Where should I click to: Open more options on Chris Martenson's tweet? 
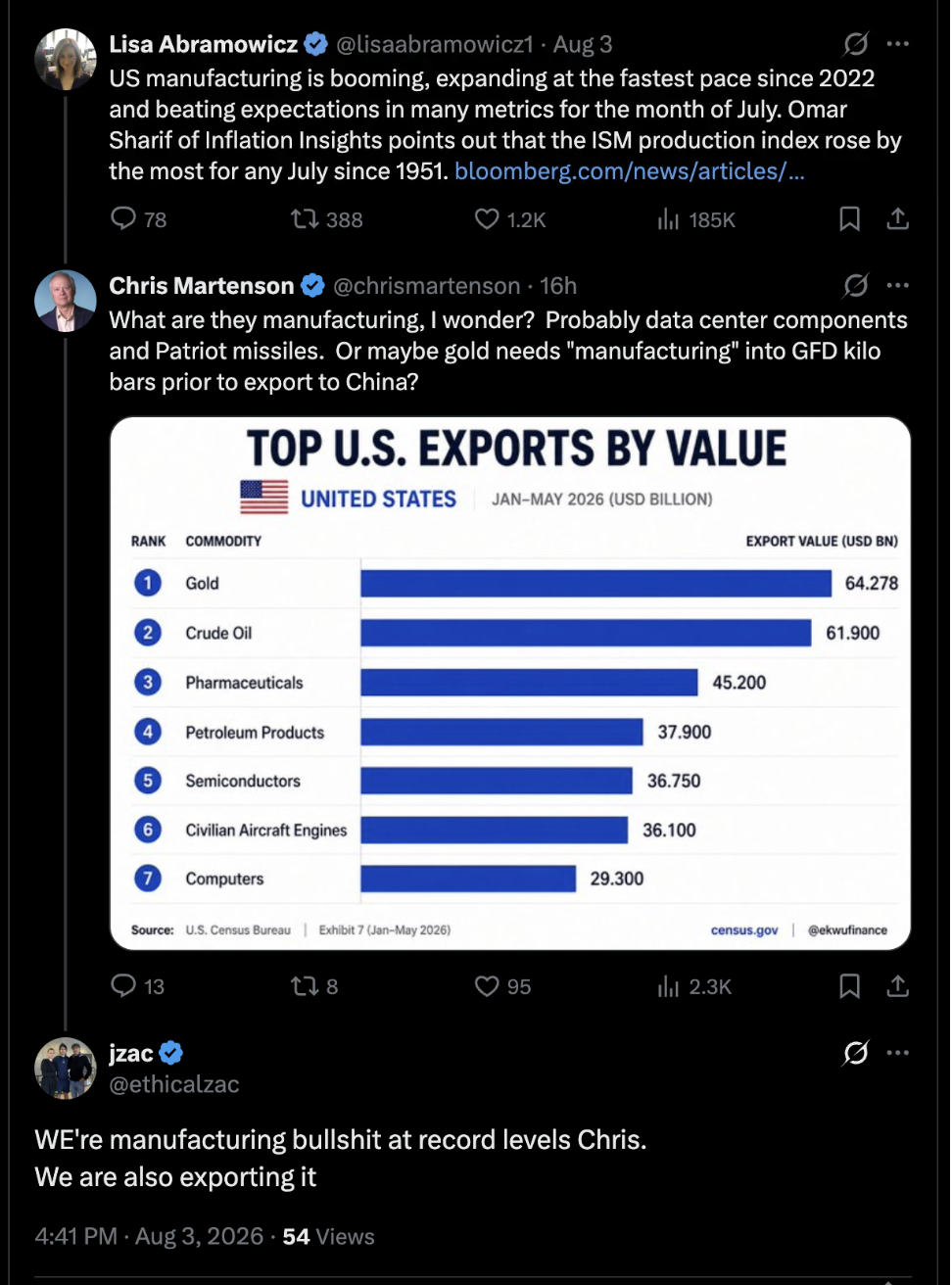(x=897, y=286)
